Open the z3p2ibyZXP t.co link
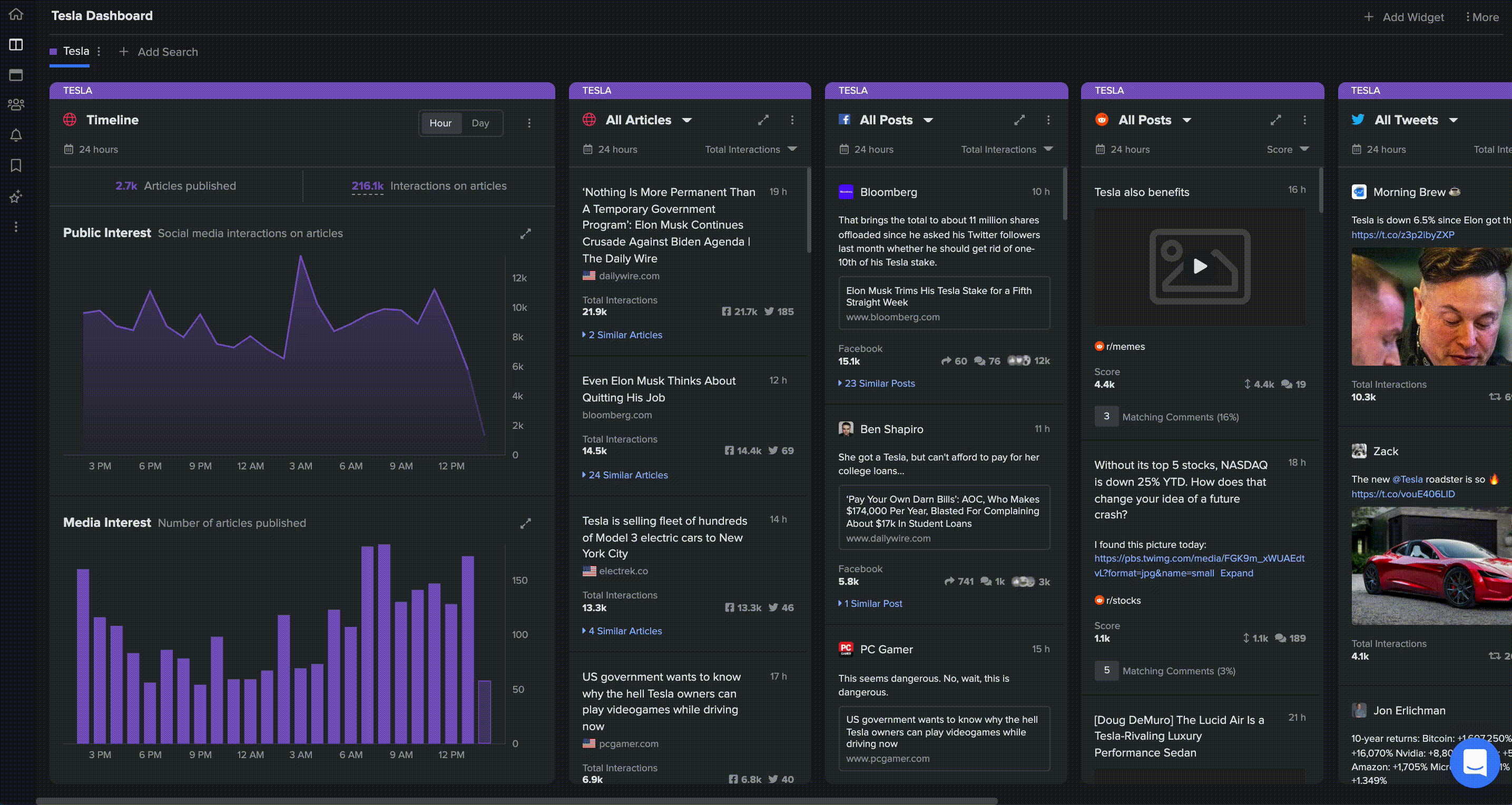1512x805 pixels. [1403, 235]
